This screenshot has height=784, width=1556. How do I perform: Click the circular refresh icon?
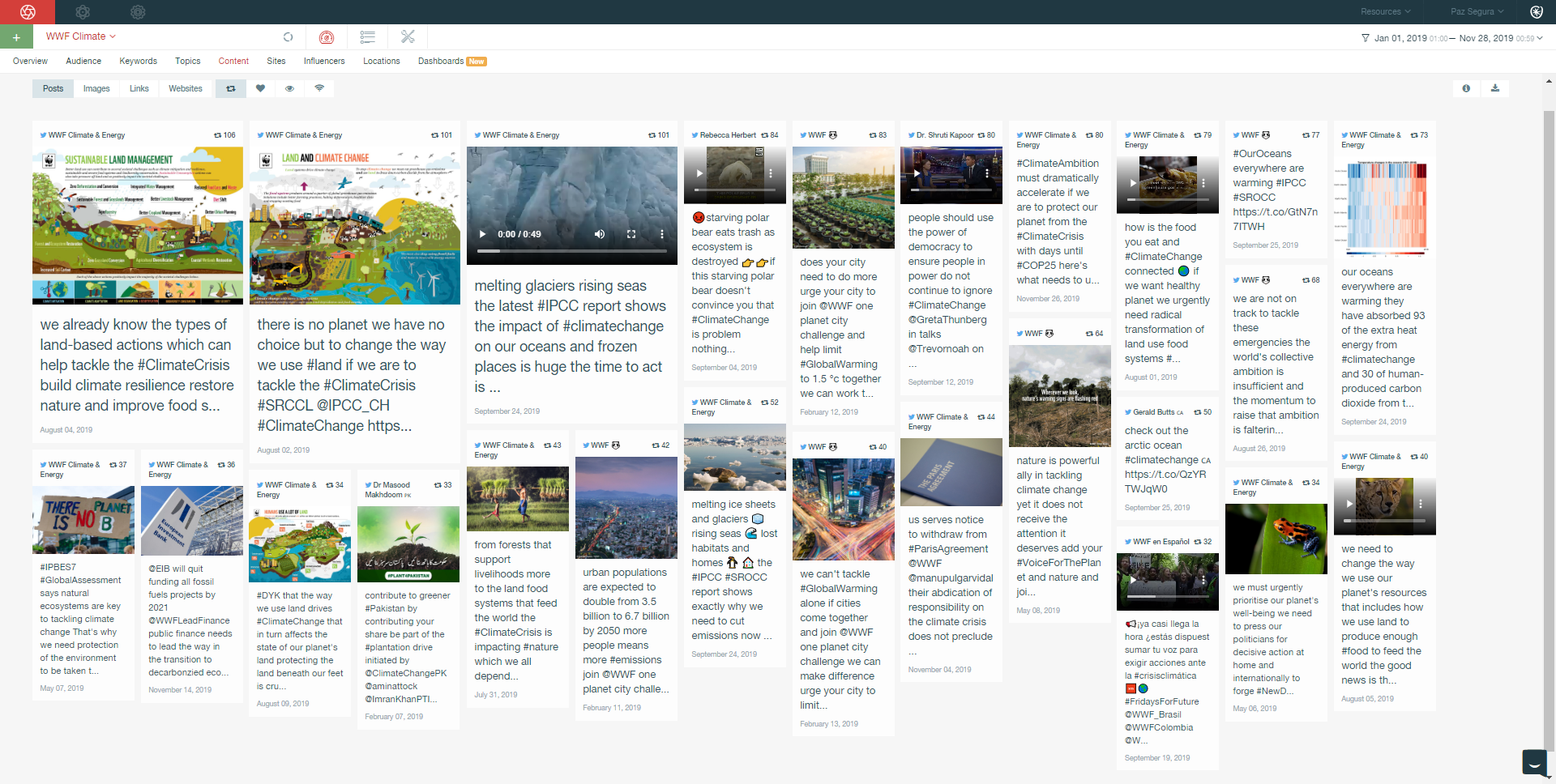[288, 36]
